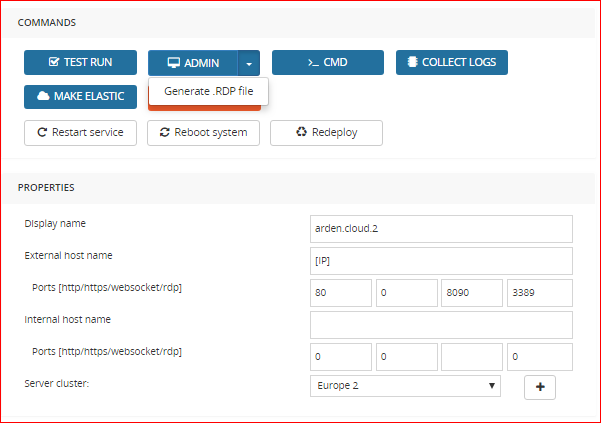
Task: Click MAKE ELASTIC button
Action: pyautogui.click(x=80, y=97)
